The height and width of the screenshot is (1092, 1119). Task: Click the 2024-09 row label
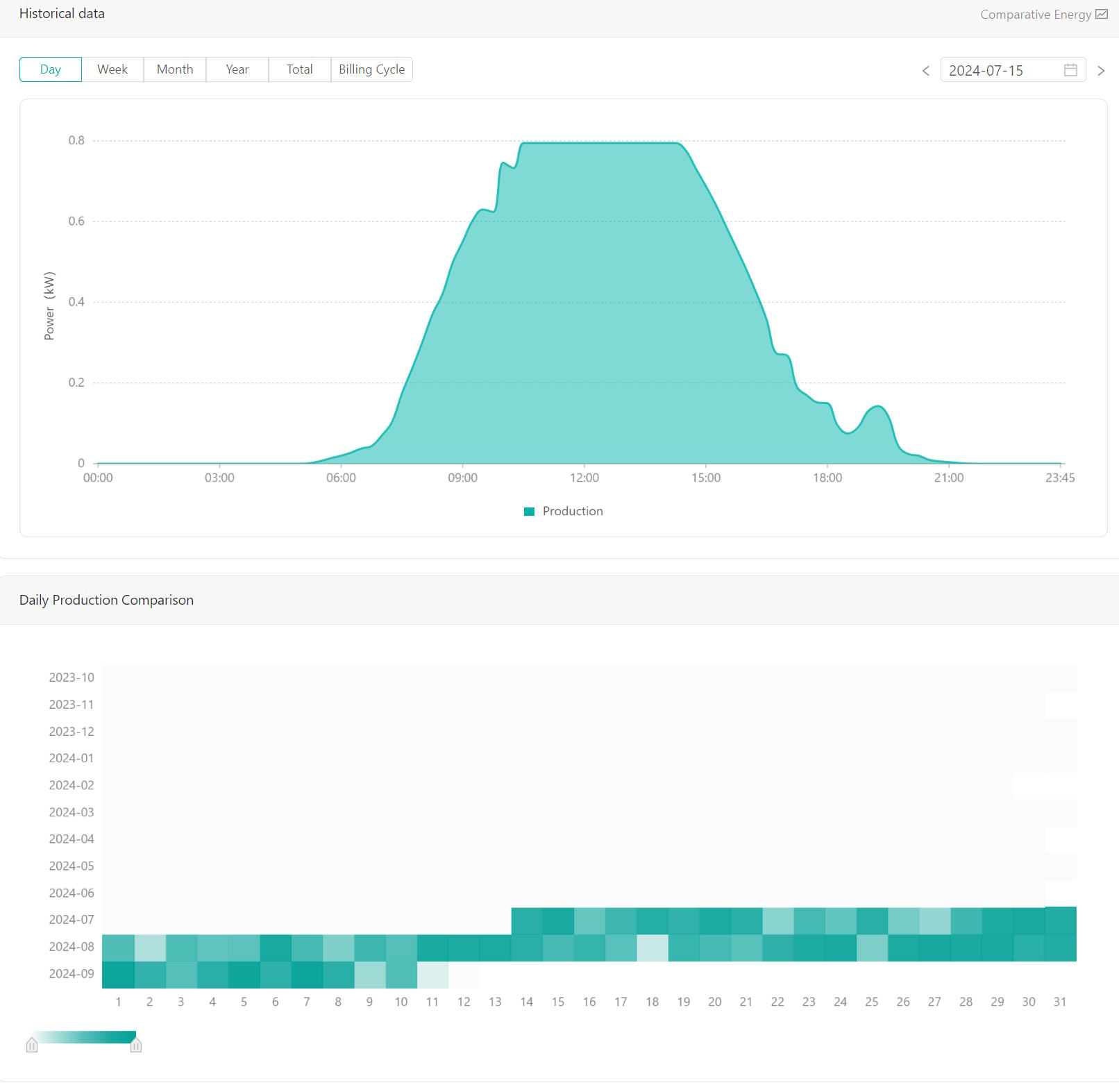pos(71,974)
